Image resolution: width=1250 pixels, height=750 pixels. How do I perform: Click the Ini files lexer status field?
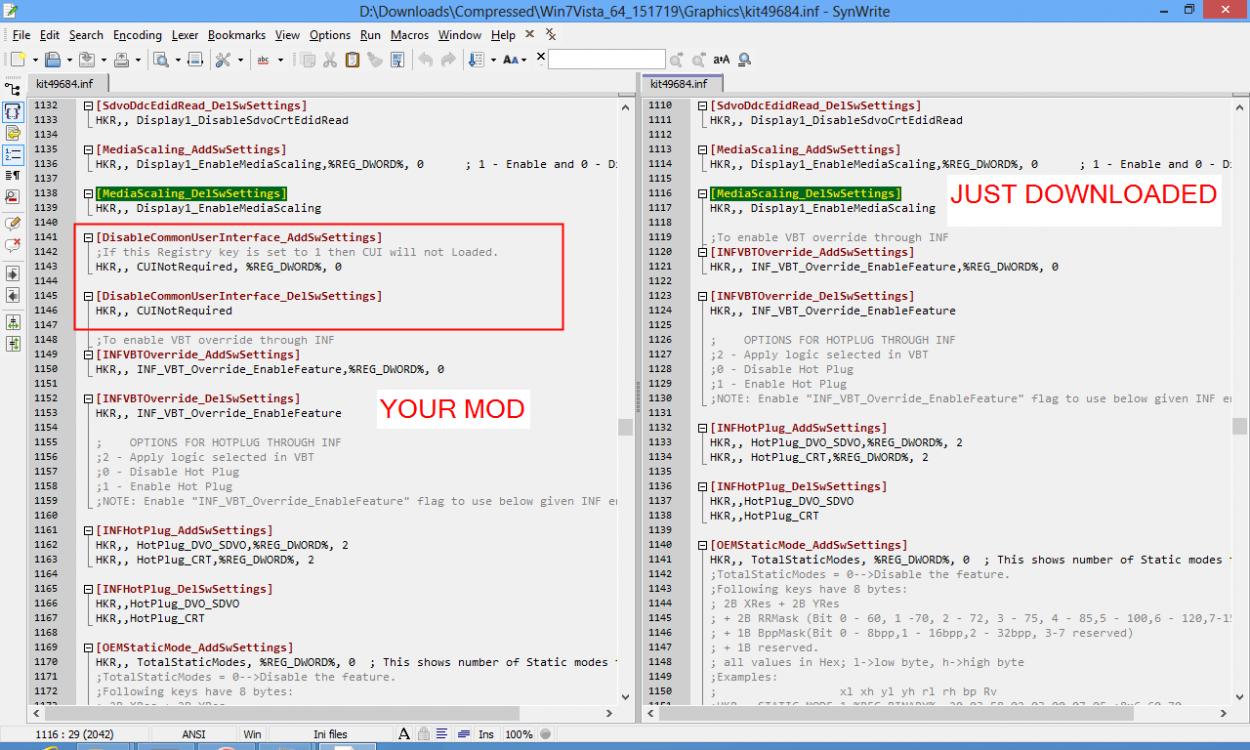[331, 734]
